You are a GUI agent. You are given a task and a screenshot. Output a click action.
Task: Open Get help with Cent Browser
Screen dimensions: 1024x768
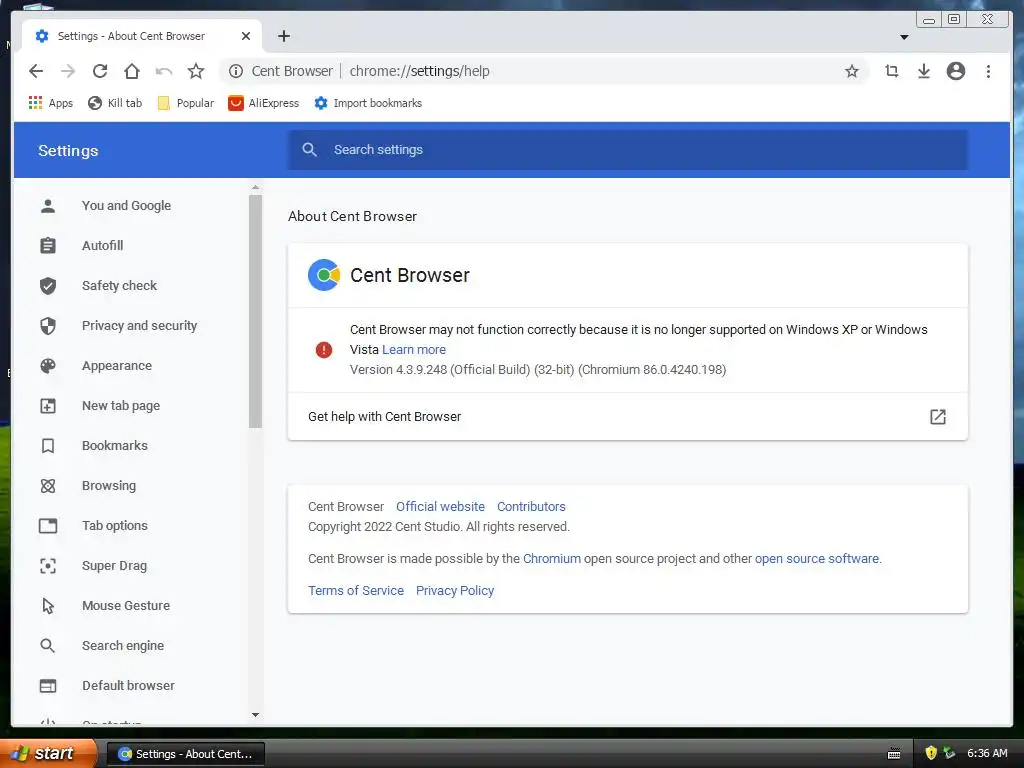(628, 417)
